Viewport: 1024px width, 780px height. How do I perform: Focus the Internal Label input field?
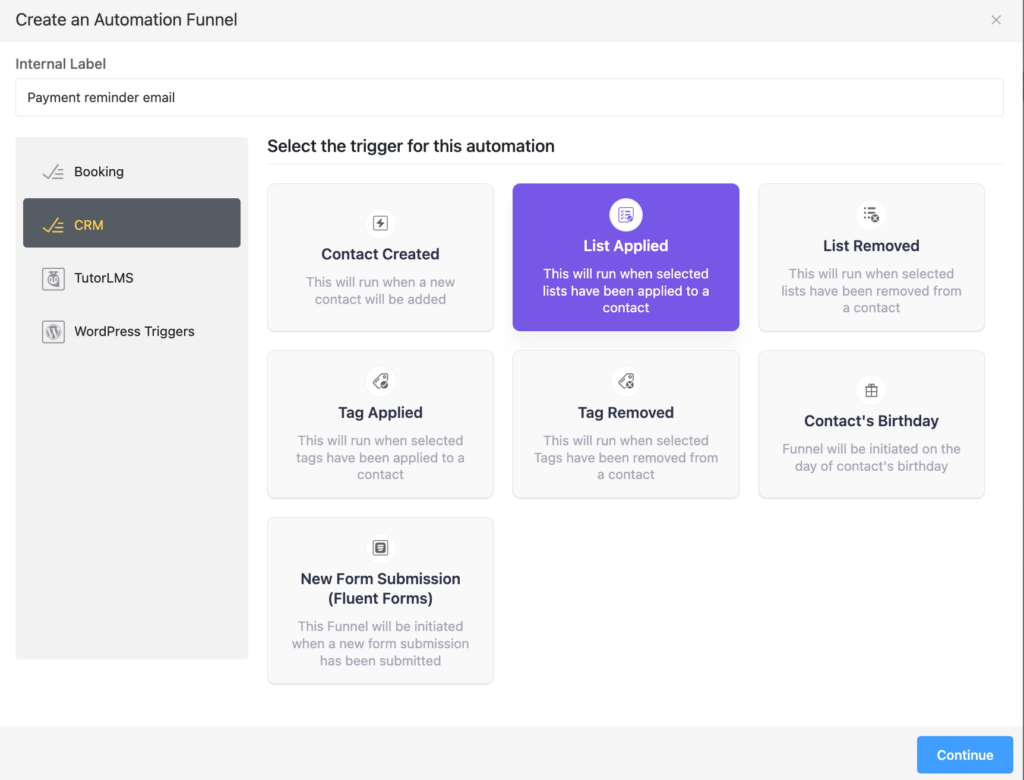[509, 97]
